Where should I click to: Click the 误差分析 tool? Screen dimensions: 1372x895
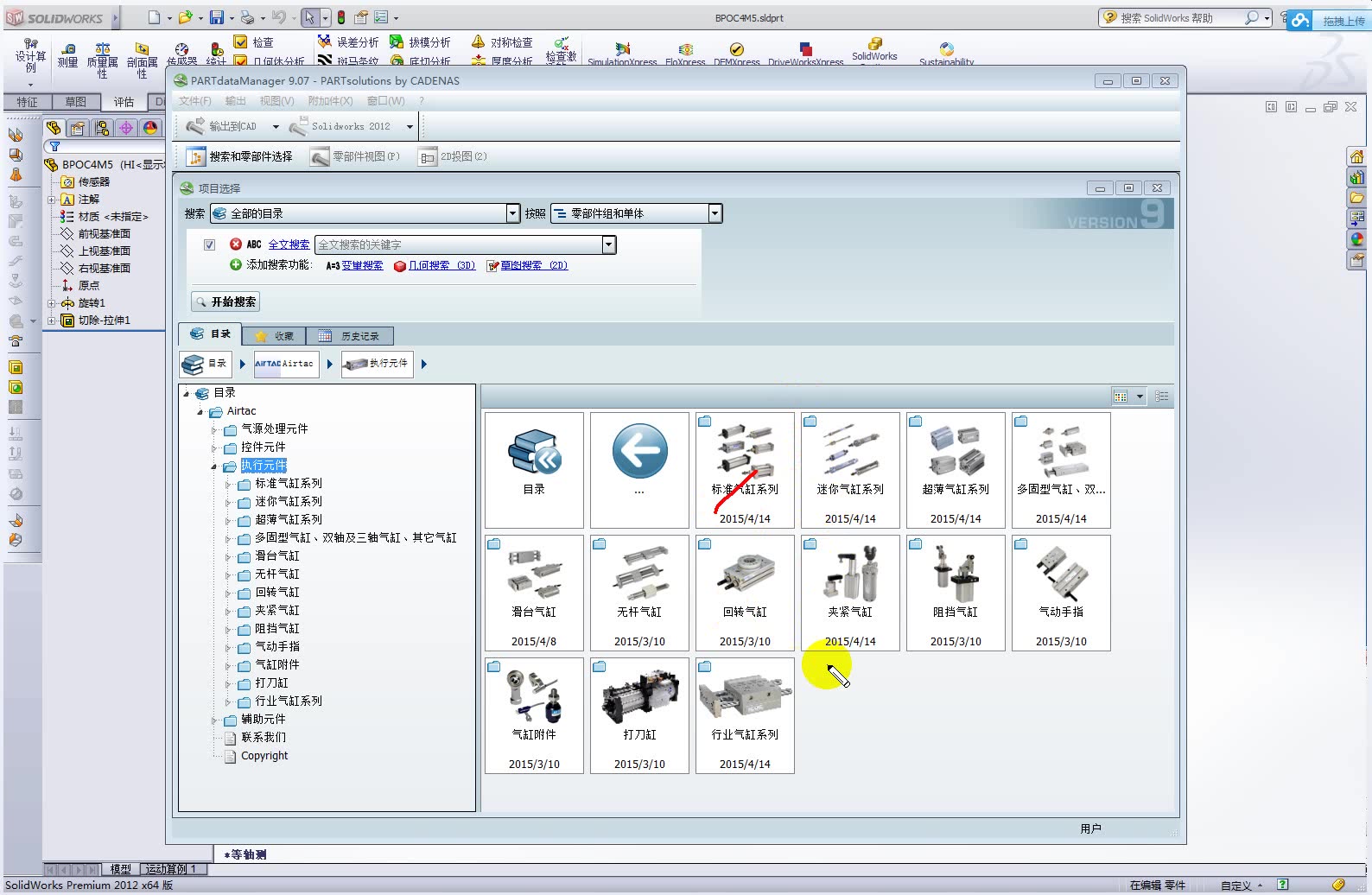(x=347, y=41)
